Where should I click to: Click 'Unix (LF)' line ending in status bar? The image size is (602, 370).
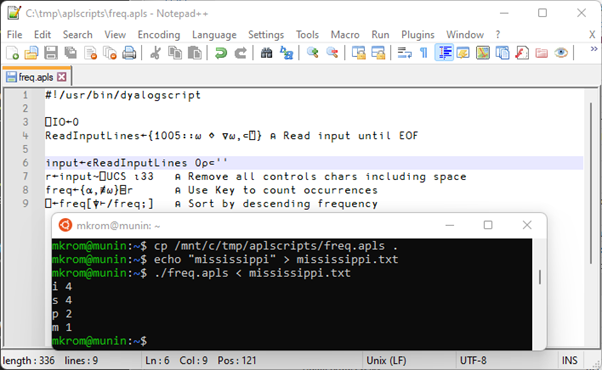(386, 360)
